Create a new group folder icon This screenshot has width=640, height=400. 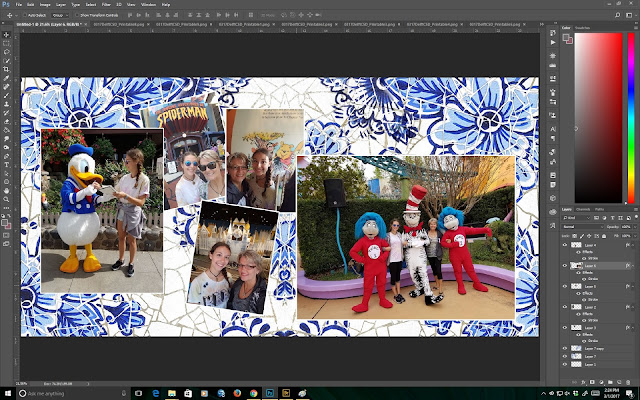610,382
